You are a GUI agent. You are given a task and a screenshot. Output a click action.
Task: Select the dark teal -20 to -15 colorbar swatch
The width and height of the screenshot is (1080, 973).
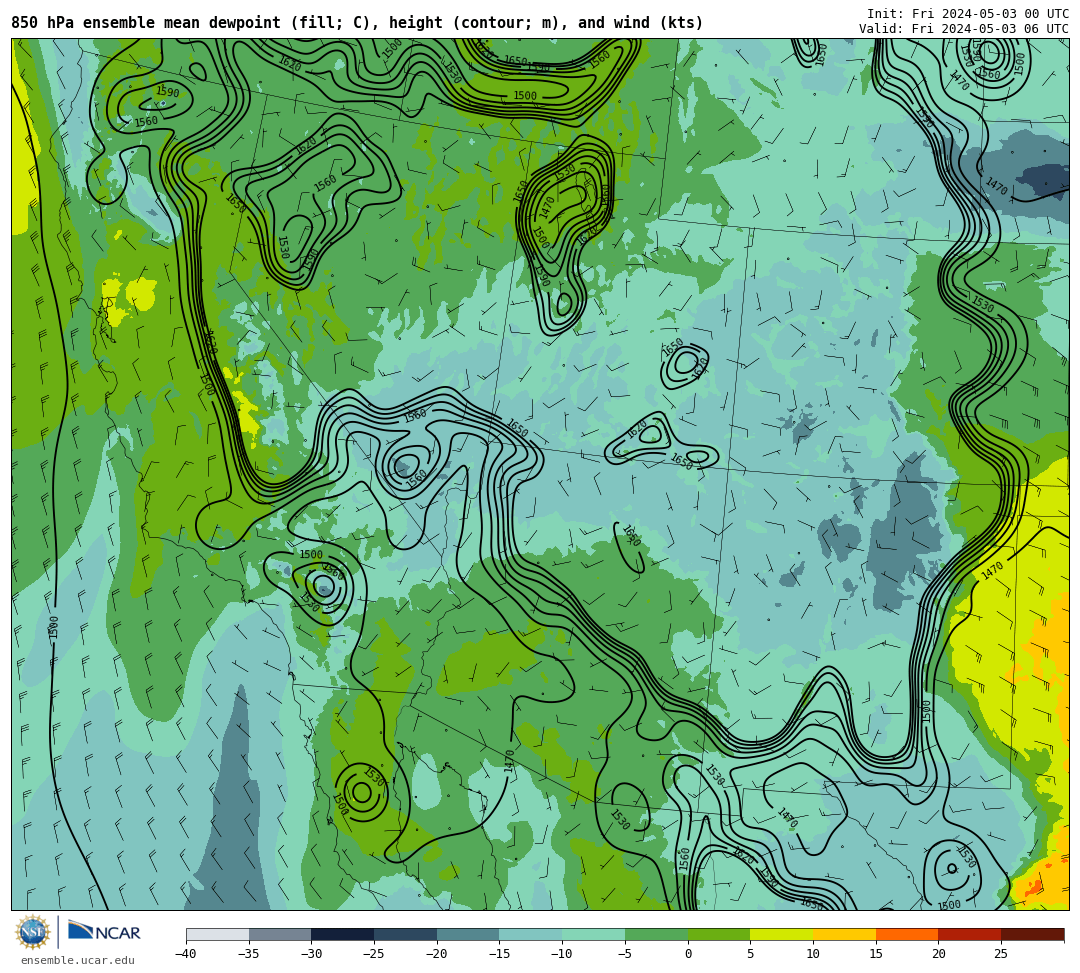[468, 934]
